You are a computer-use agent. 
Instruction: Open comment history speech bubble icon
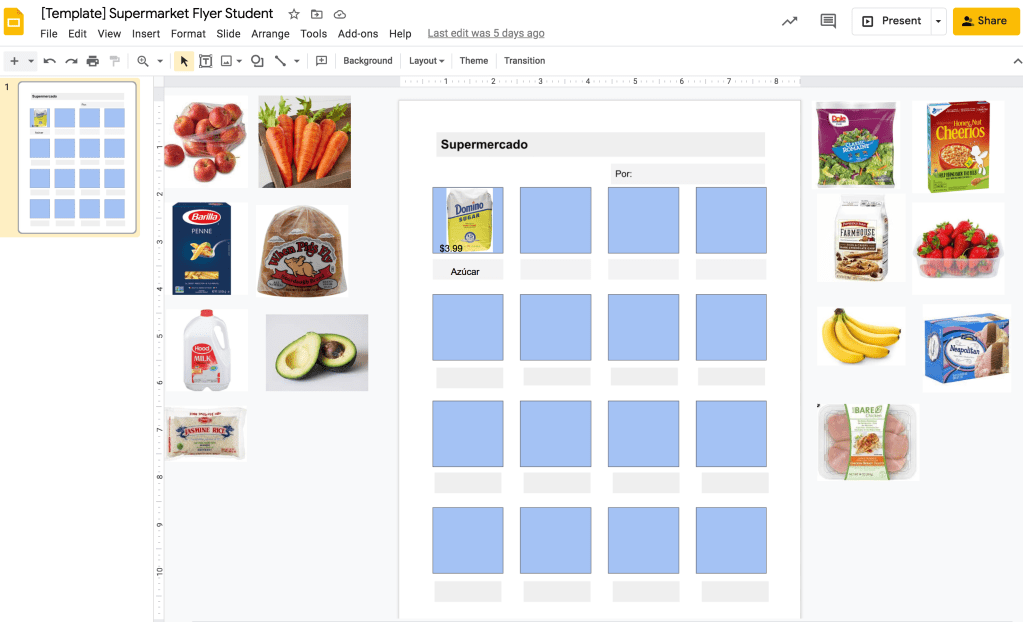[x=827, y=21]
